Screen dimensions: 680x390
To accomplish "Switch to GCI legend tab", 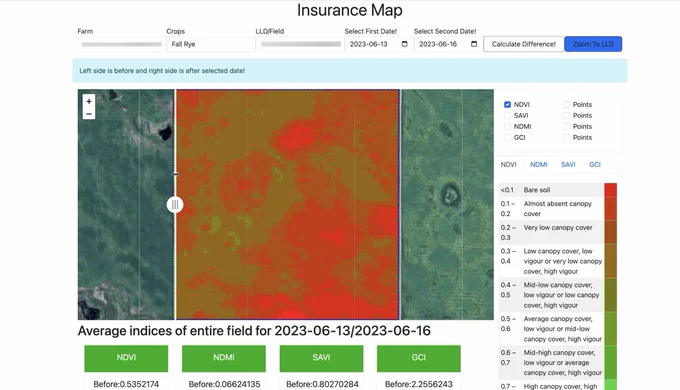I will coord(595,164).
